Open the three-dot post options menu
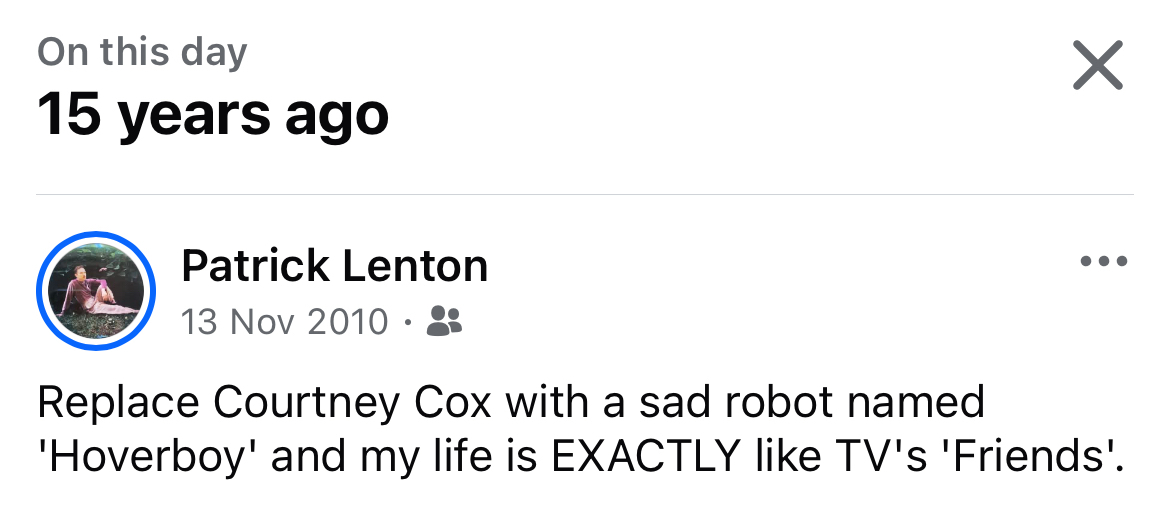Viewport: 1170px width, 516px height. coord(1104,263)
